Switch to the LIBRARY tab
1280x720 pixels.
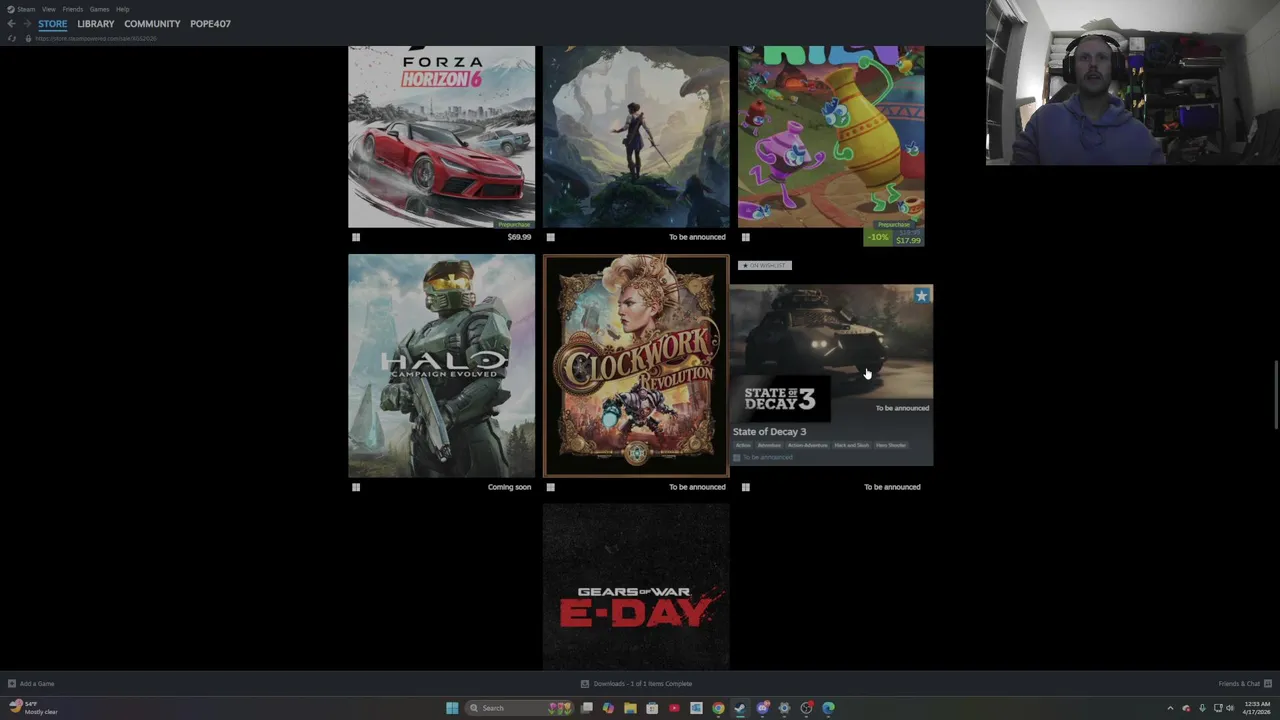pyautogui.click(x=96, y=24)
